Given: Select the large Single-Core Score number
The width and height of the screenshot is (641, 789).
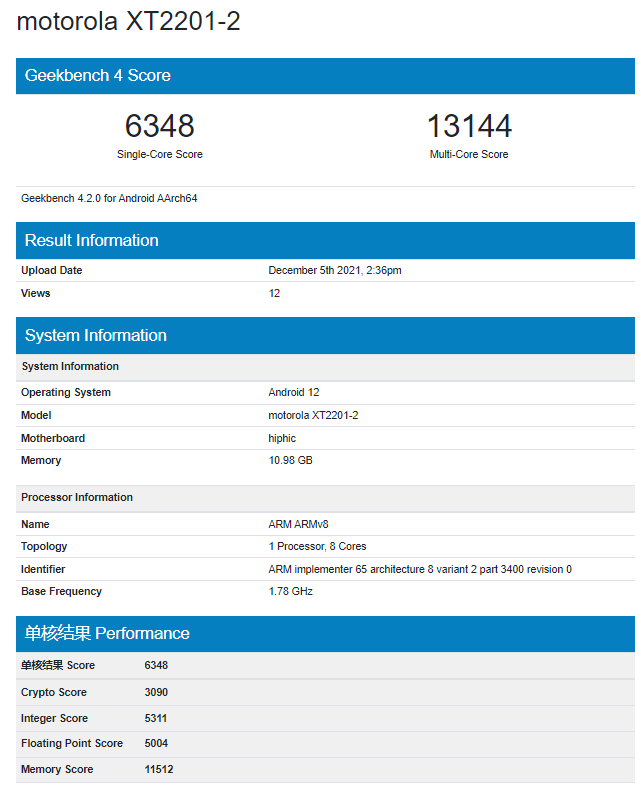Looking at the screenshot, I should [159, 126].
